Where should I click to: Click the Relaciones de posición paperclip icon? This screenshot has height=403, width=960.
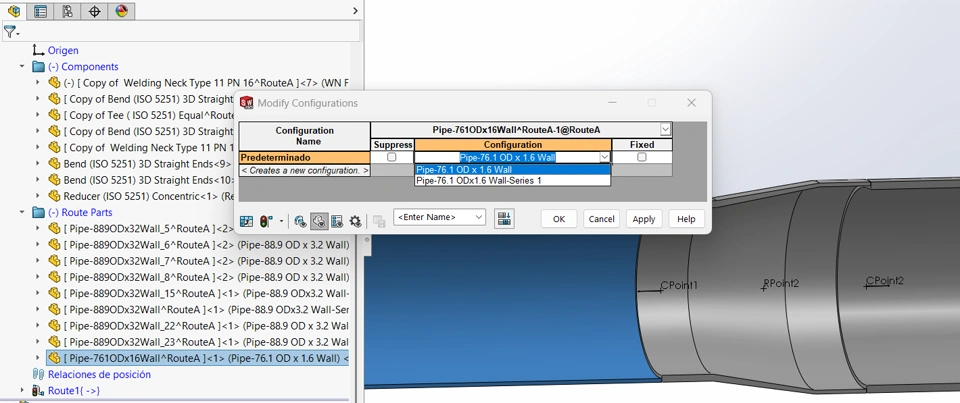click(x=39, y=374)
